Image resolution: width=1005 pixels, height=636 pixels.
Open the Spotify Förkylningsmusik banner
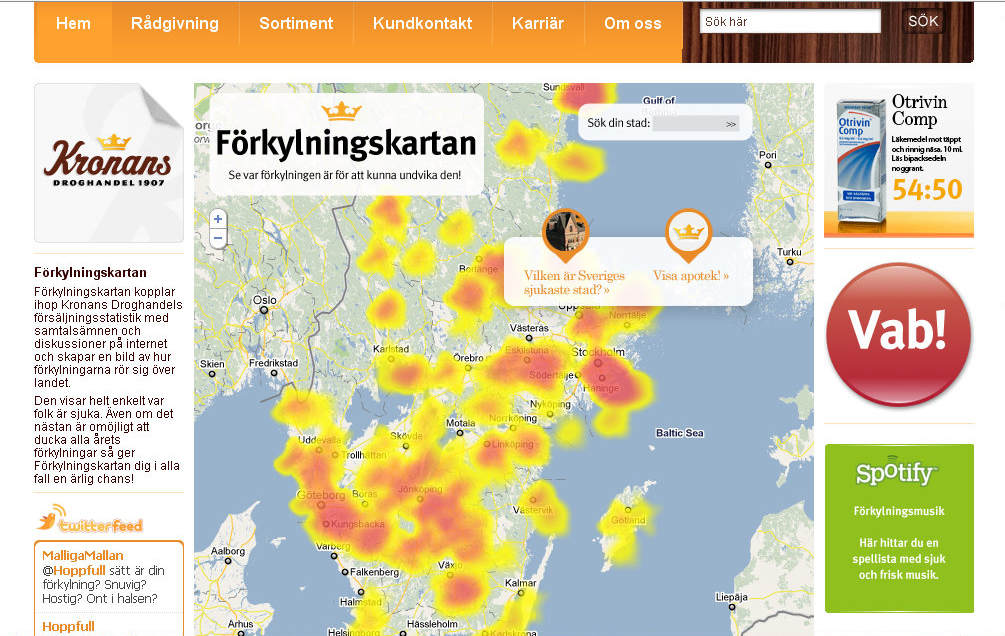coord(899,528)
